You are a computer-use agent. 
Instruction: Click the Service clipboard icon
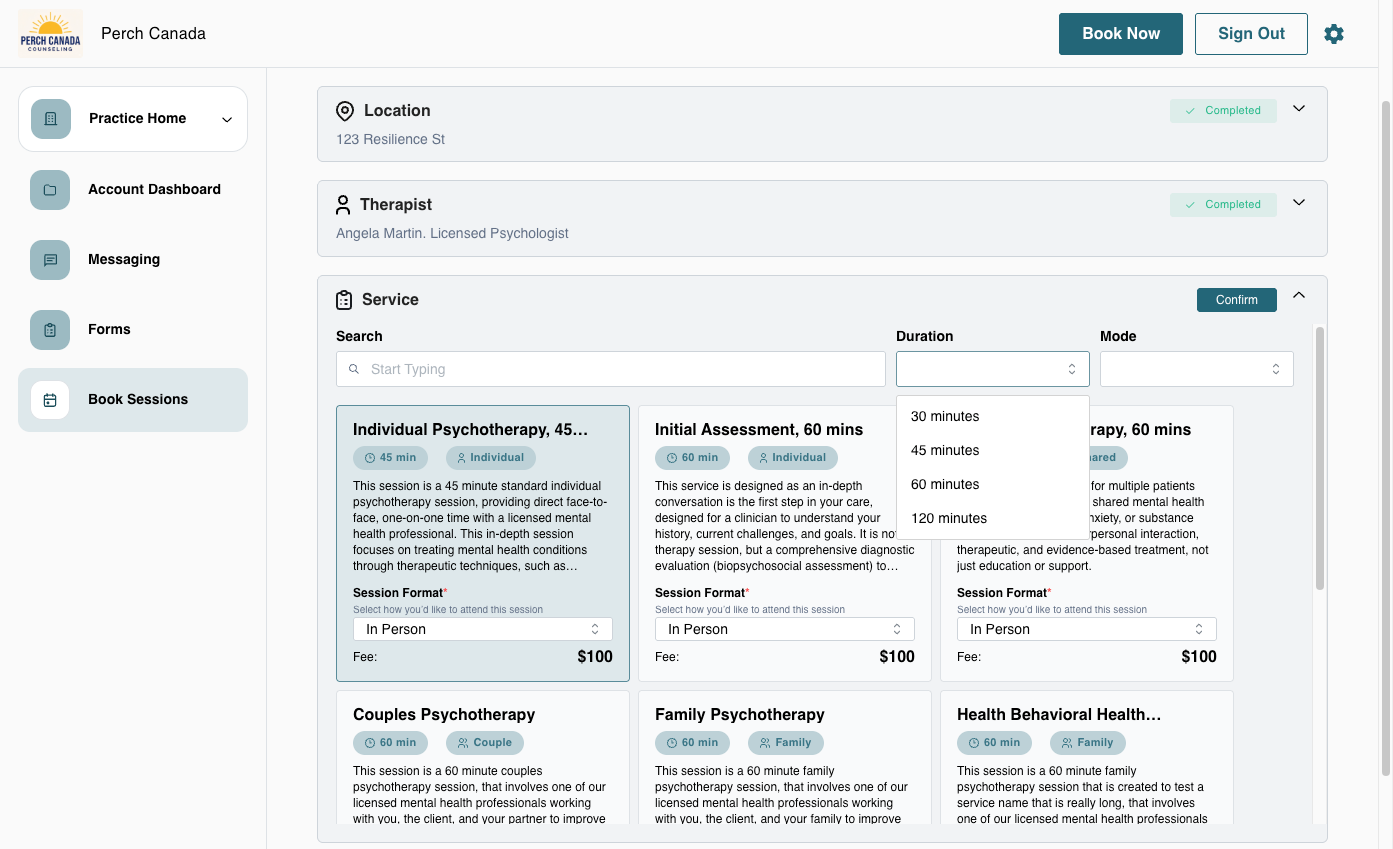point(344,300)
